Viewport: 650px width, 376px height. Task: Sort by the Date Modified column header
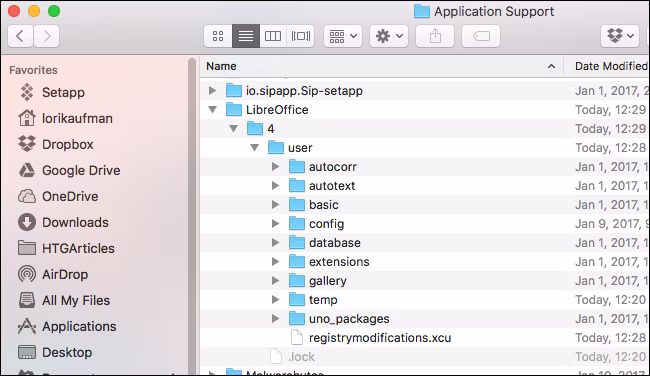(611, 66)
